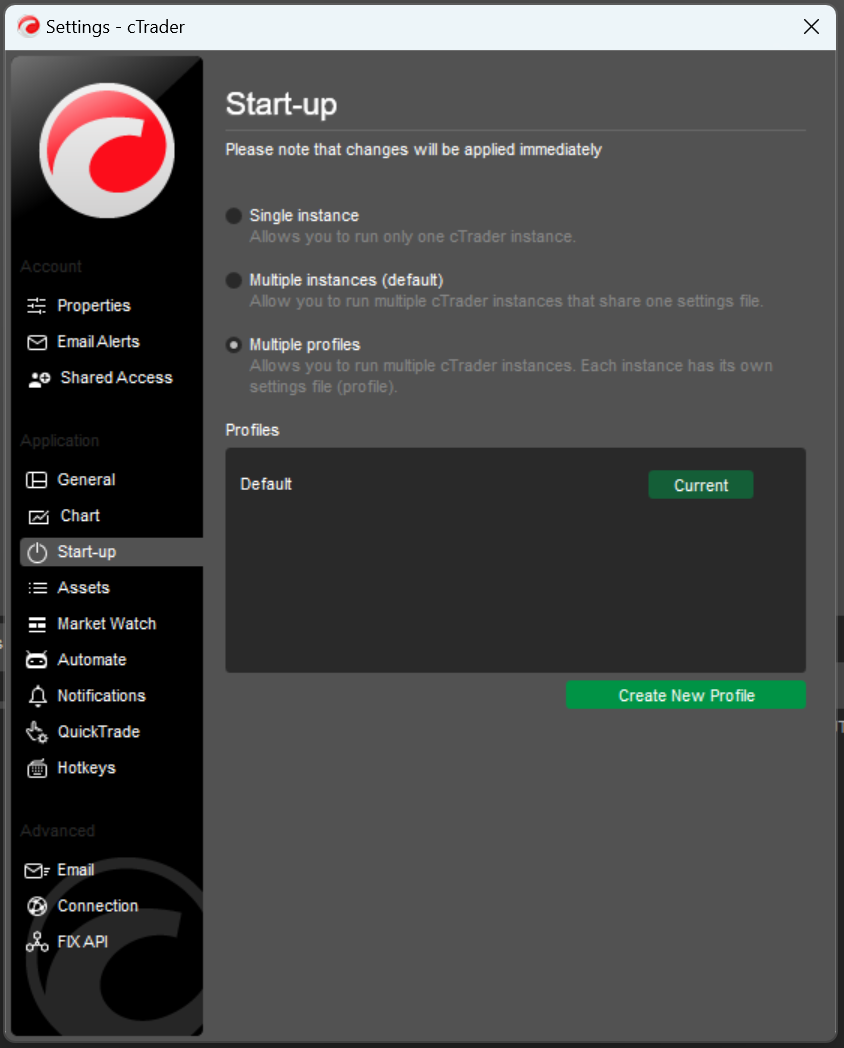
Task: Click the Hotkeys keyboard icon
Action: point(37,769)
